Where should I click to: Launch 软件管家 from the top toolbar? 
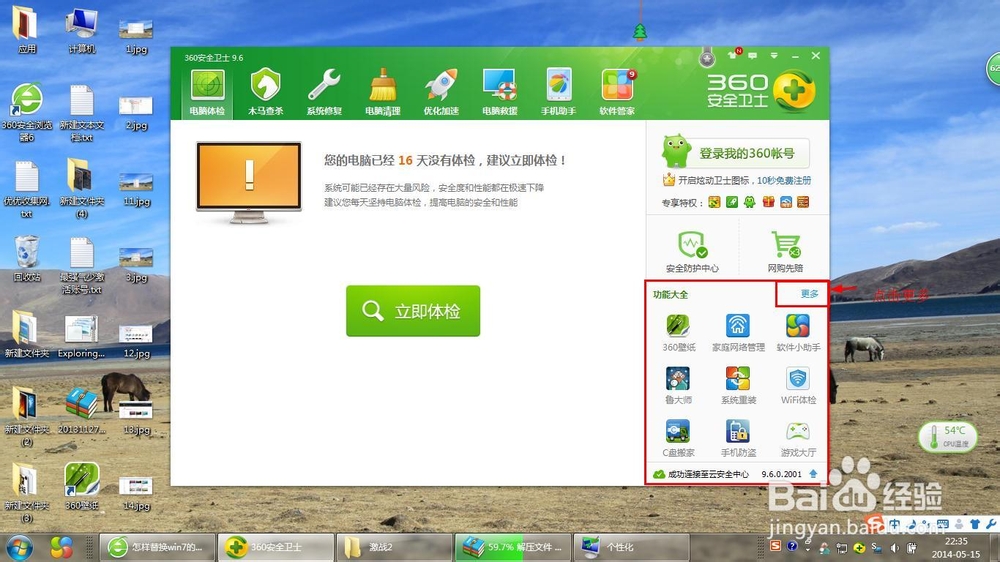point(617,92)
